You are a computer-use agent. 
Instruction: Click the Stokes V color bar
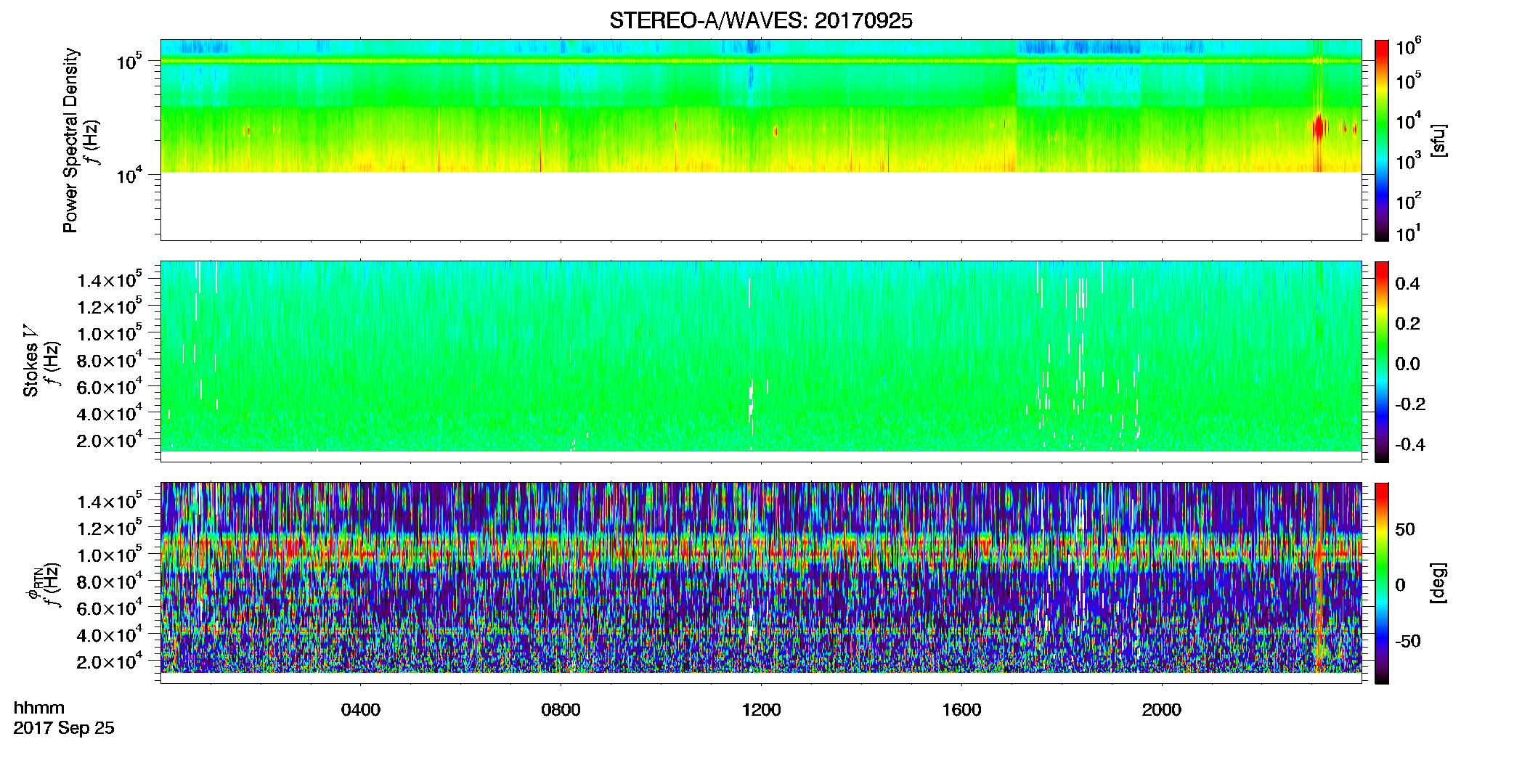pyautogui.click(x=1382, y=362)
